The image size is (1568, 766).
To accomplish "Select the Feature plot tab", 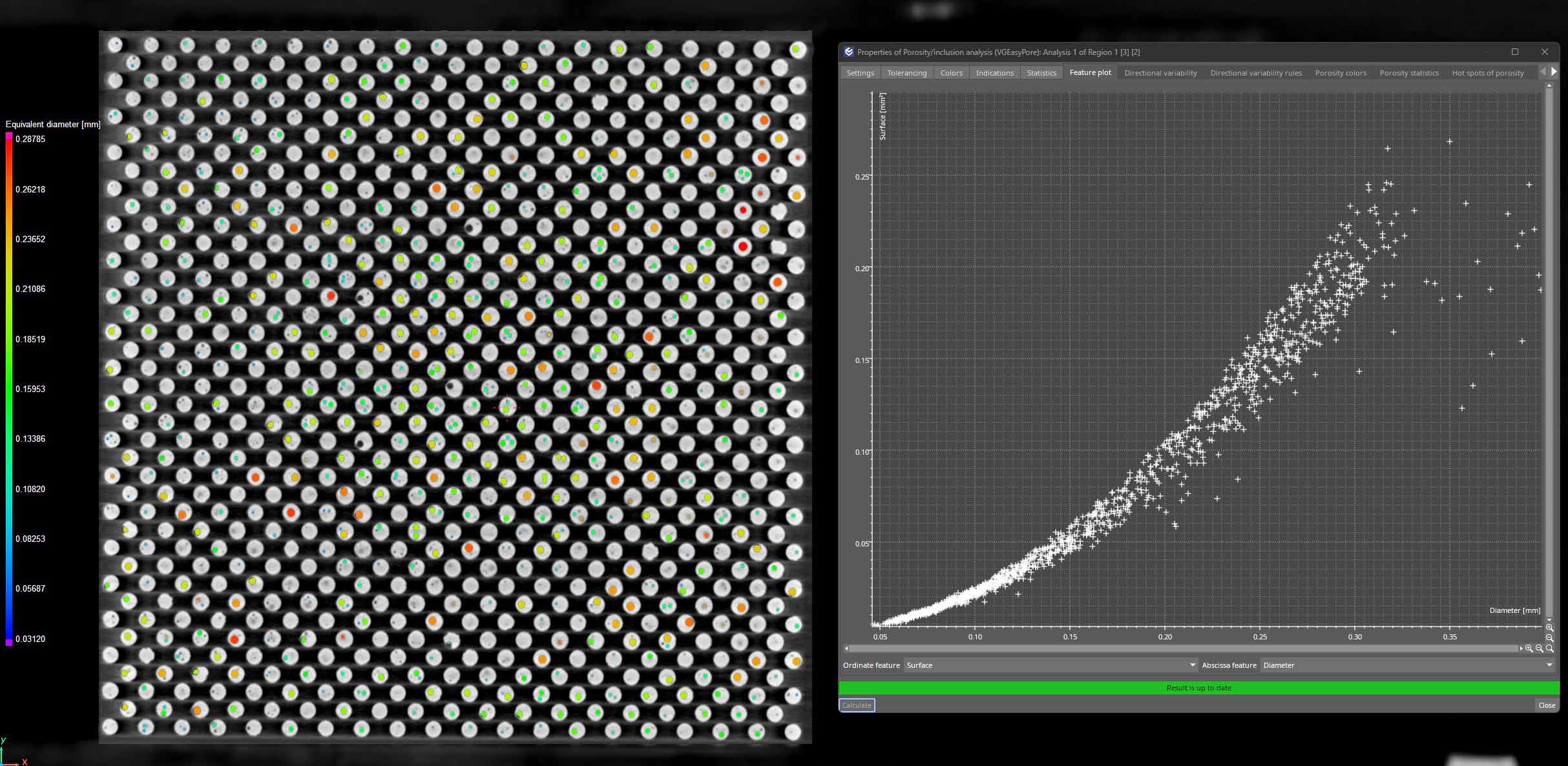I will pos(1091,72).
